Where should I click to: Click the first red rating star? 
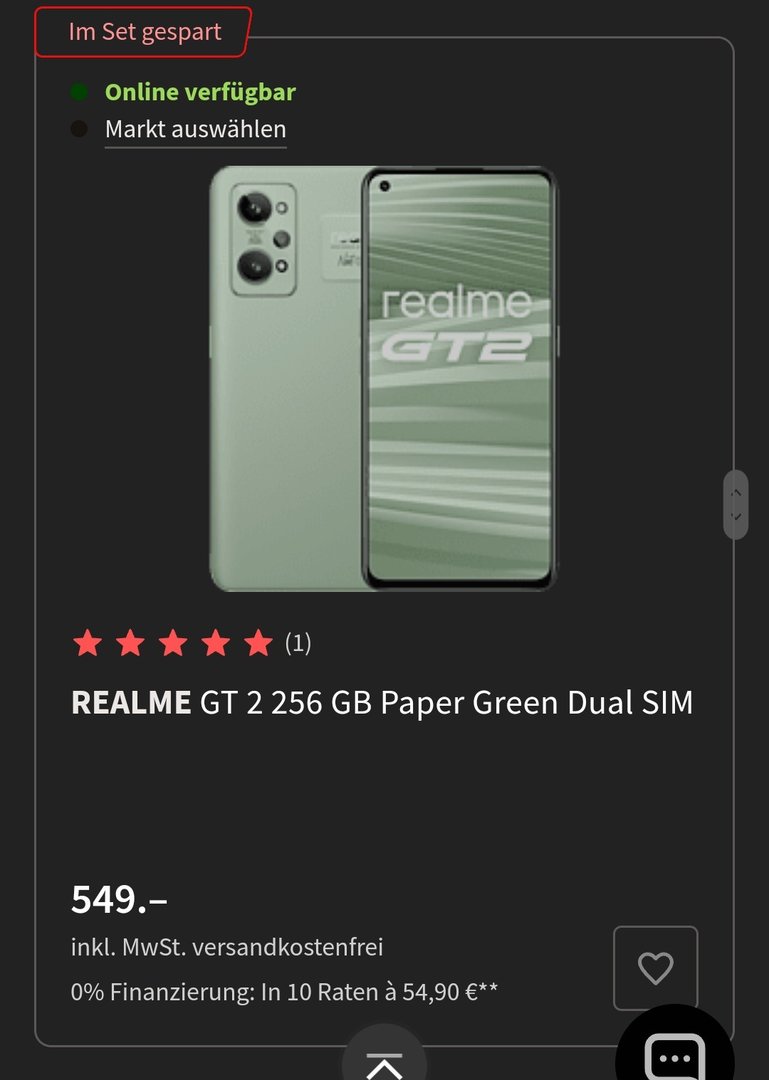point(88,643)
